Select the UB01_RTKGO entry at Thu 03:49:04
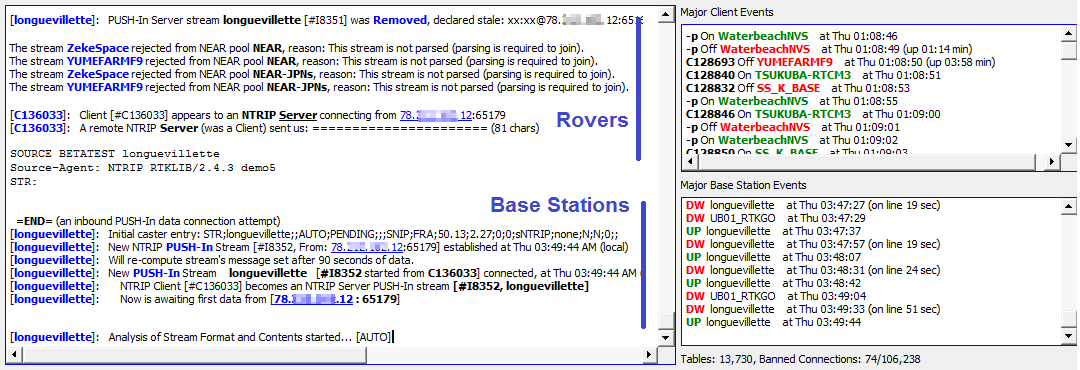This screenshot has width=1080, height=370. (x=742, y=296)
